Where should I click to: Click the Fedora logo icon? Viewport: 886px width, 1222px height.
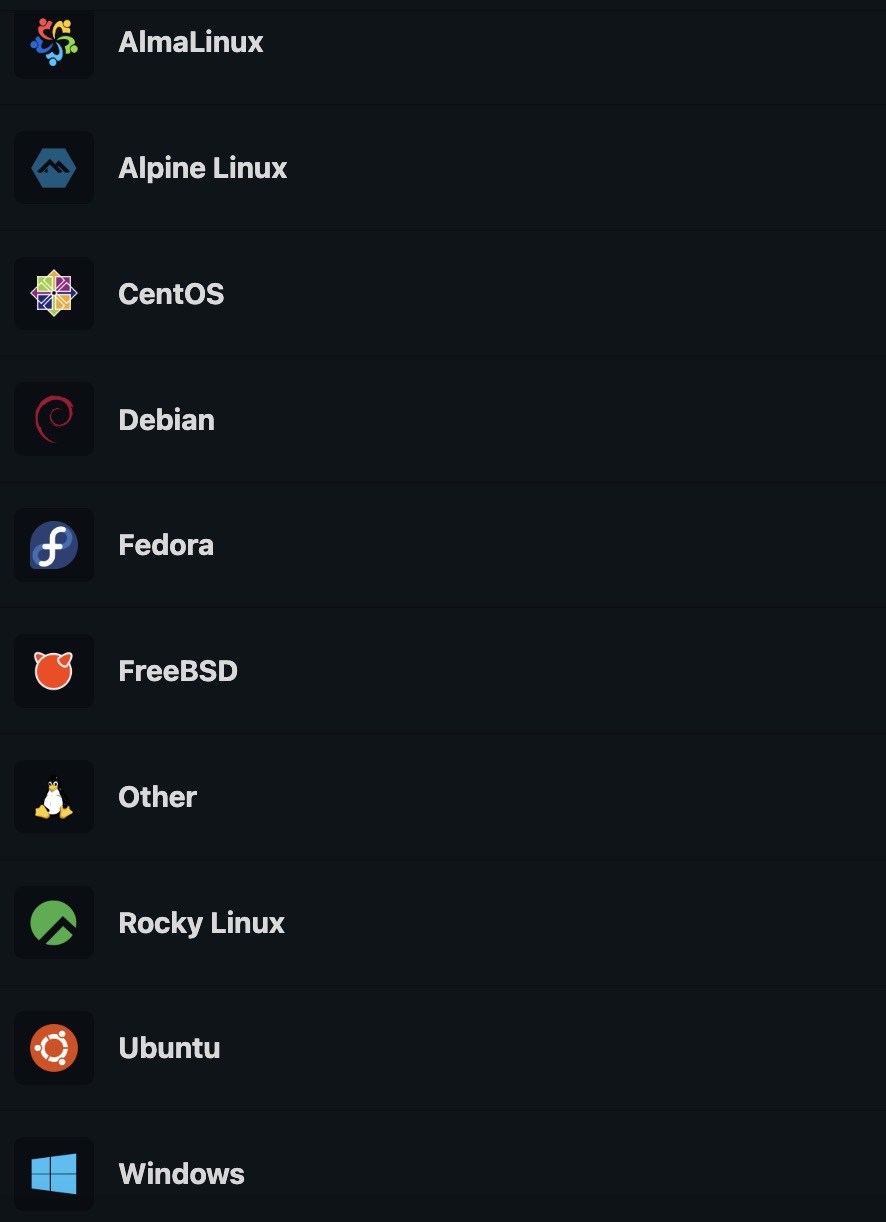[x=54, y=545]
